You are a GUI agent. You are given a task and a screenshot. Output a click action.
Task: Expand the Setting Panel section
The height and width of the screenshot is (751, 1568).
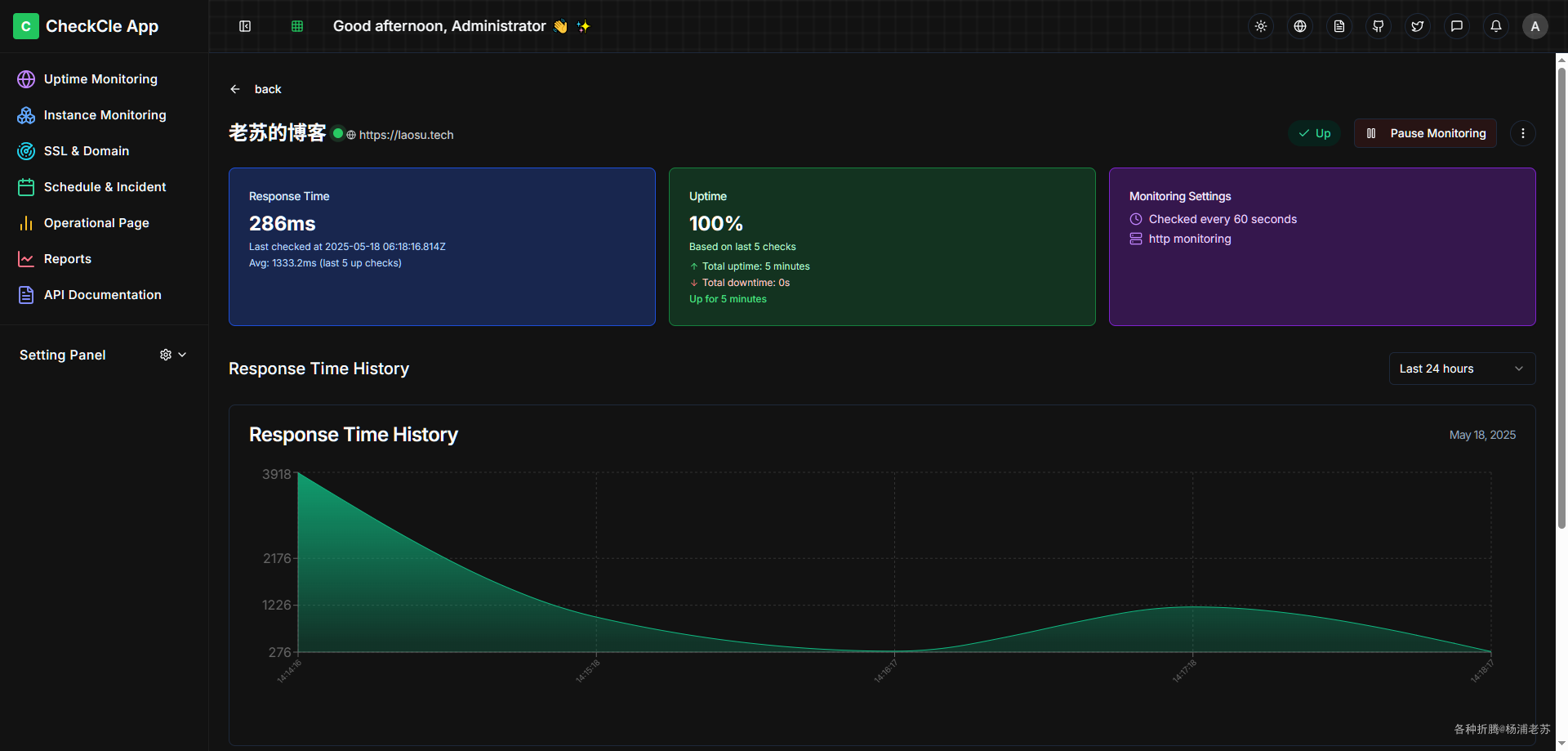click(105, 355)
